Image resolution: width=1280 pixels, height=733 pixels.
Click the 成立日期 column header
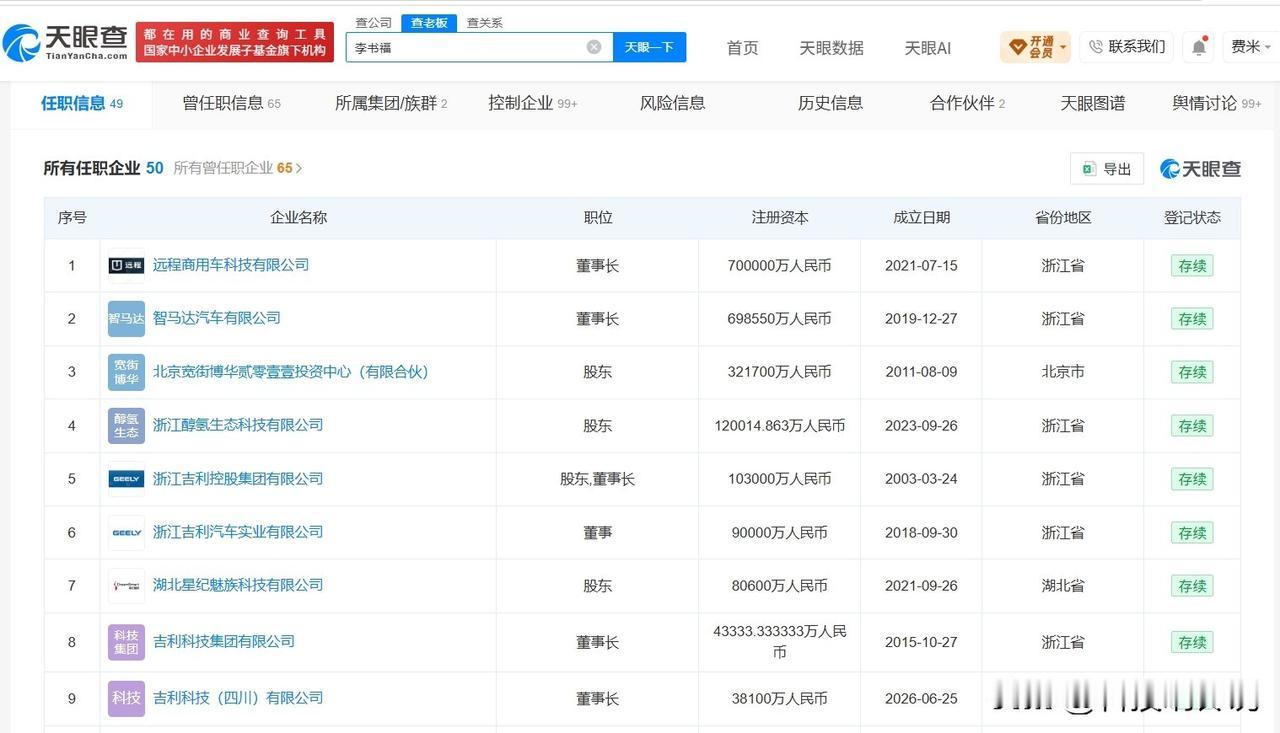(921, 217)
